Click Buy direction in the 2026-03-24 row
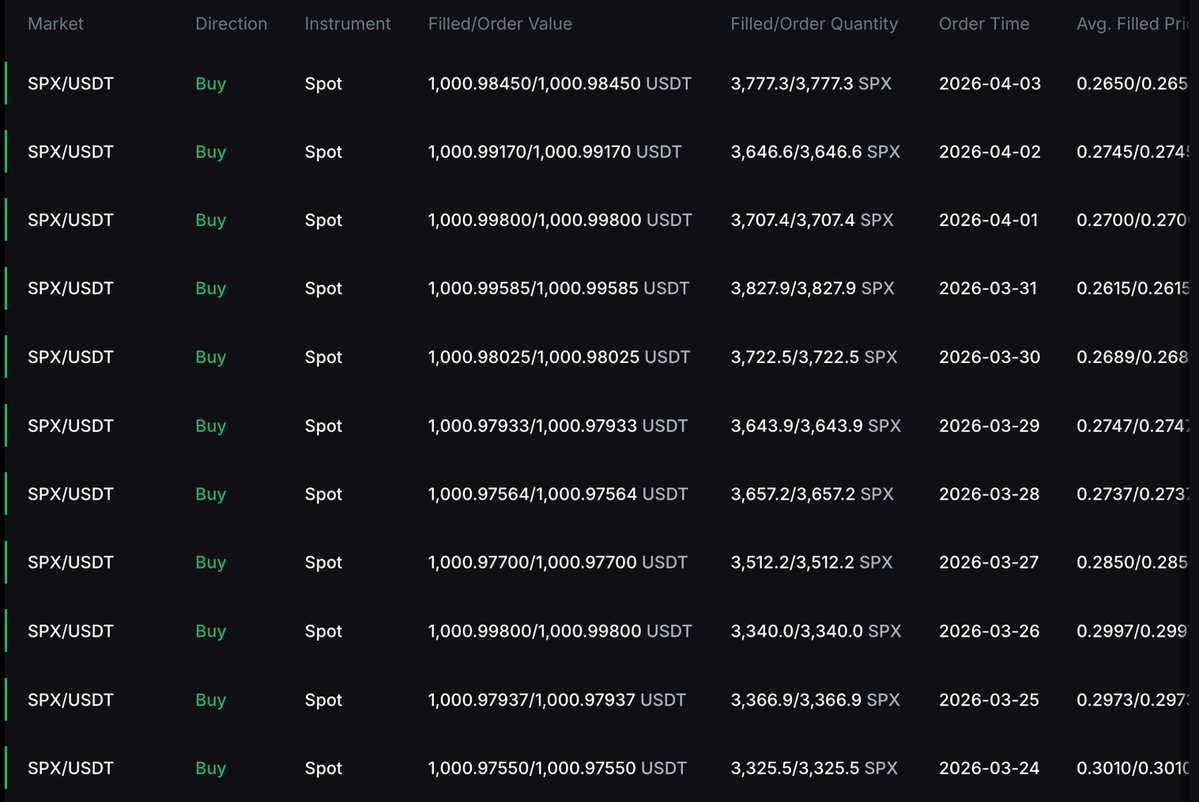Viewport: 1199px width, 802px height. (210, 768)
